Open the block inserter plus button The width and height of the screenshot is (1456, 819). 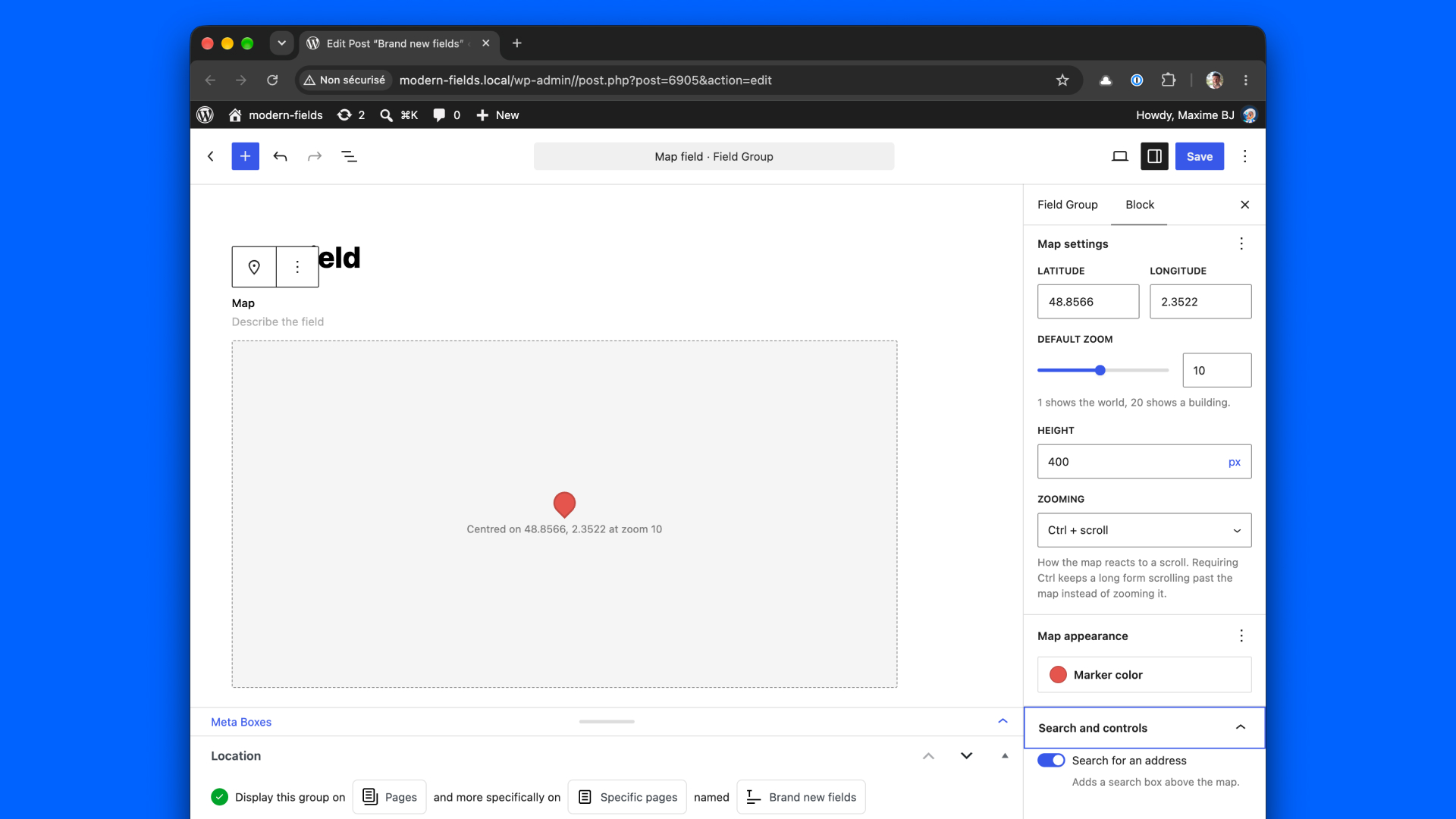coord(245,156)
